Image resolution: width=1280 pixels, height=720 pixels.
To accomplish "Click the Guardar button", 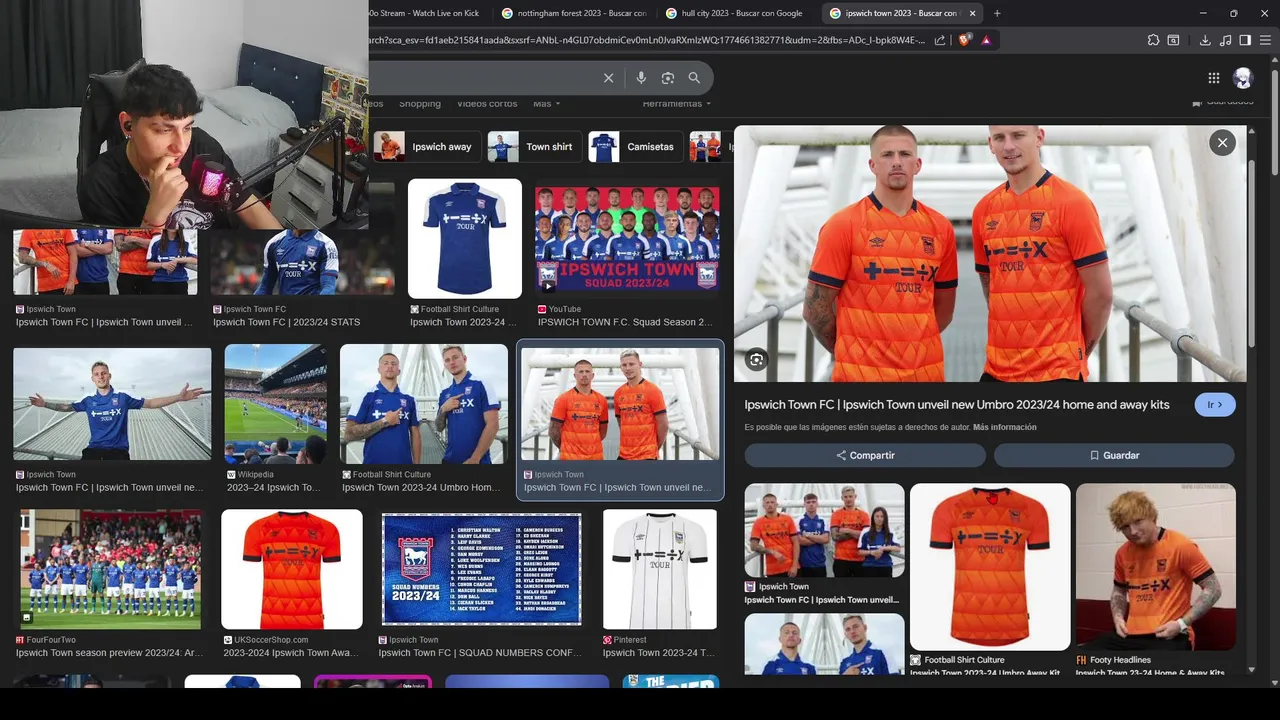I will point(1114,455).
